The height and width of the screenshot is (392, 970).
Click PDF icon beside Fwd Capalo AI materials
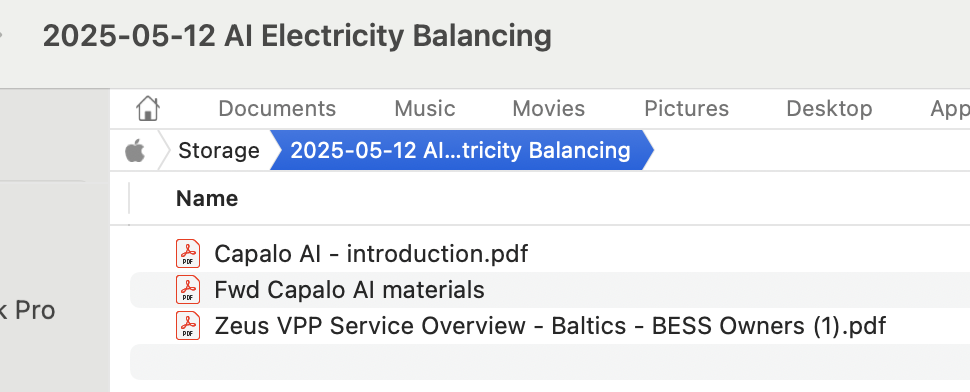[x=188, y=289]
